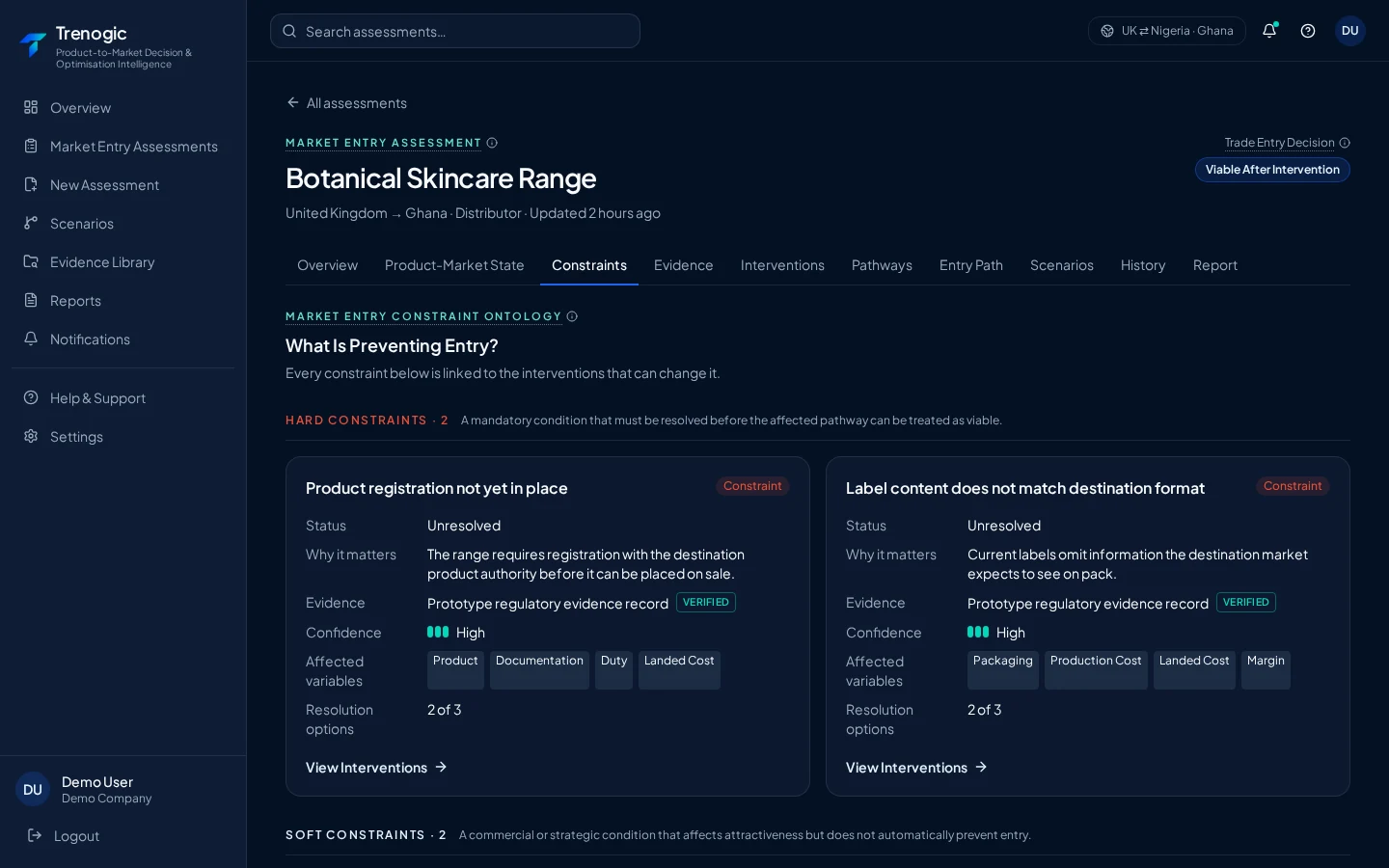This screenshot has width=1389, height=868.
Task: Click the Trenogic logo icon
Action: 33,44
